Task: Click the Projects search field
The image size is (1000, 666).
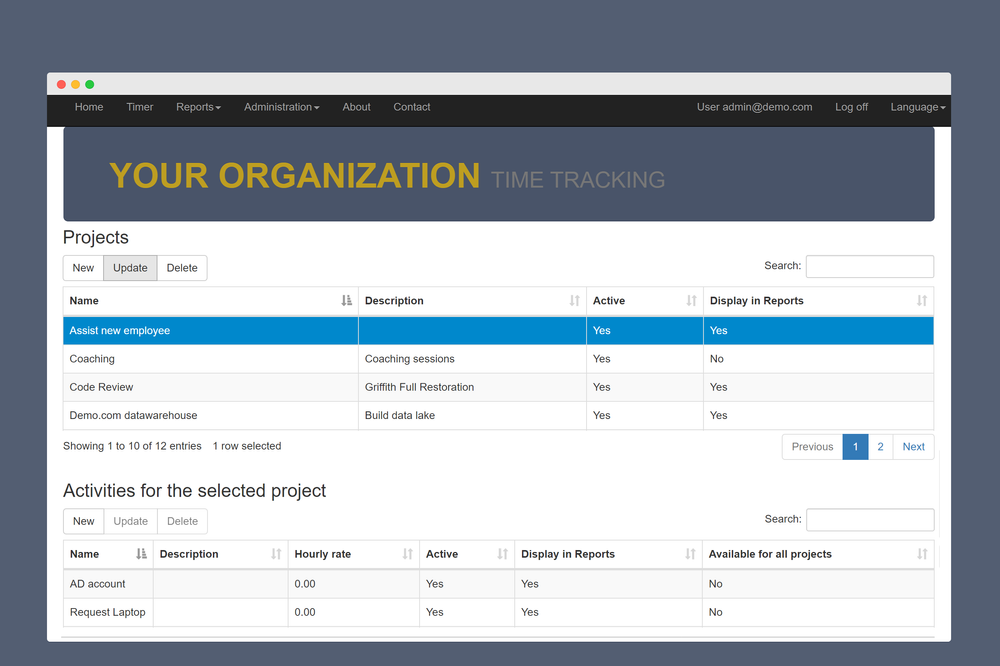Action: 869,266
